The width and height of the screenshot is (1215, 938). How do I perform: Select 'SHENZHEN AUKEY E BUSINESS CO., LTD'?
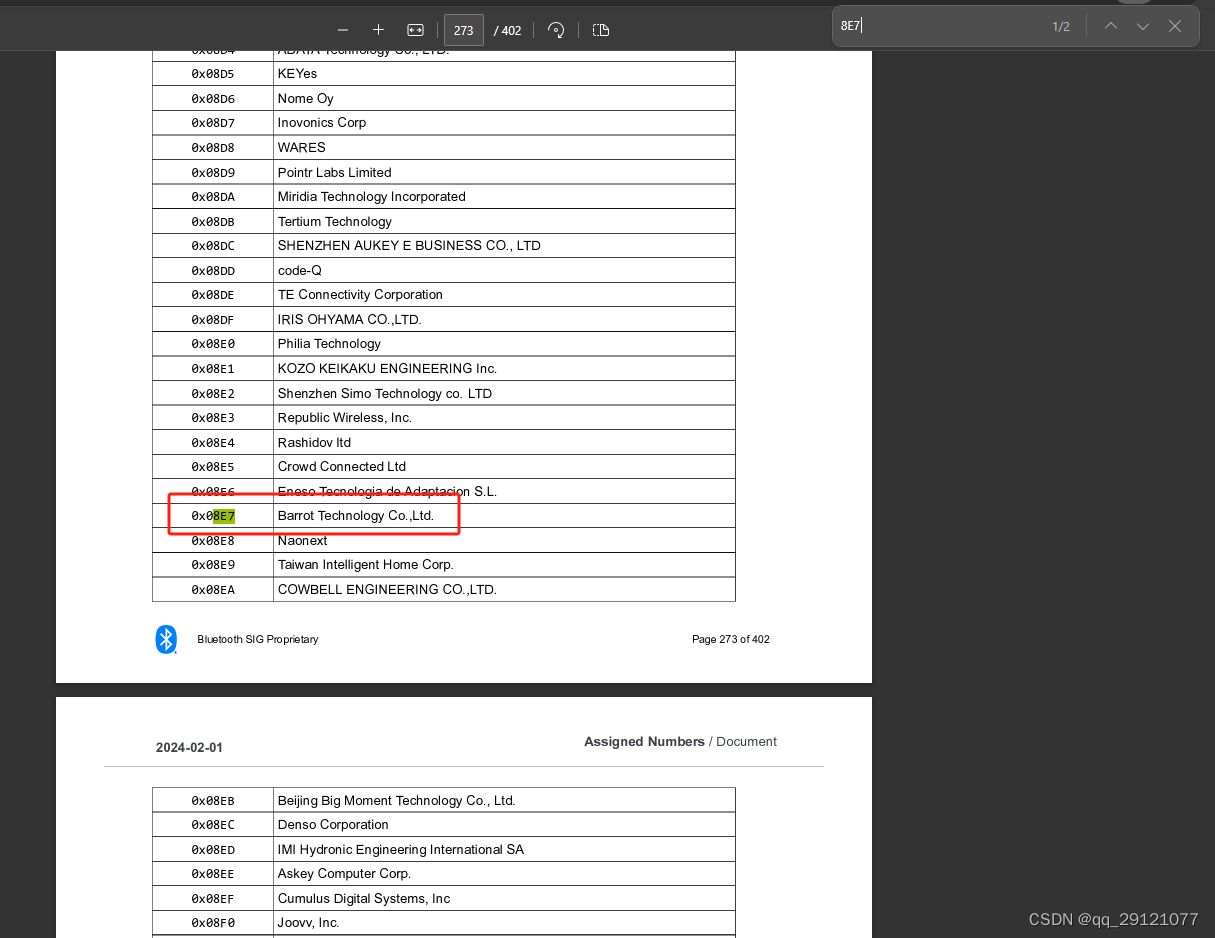pyautogui.click(x=409, y=246)
